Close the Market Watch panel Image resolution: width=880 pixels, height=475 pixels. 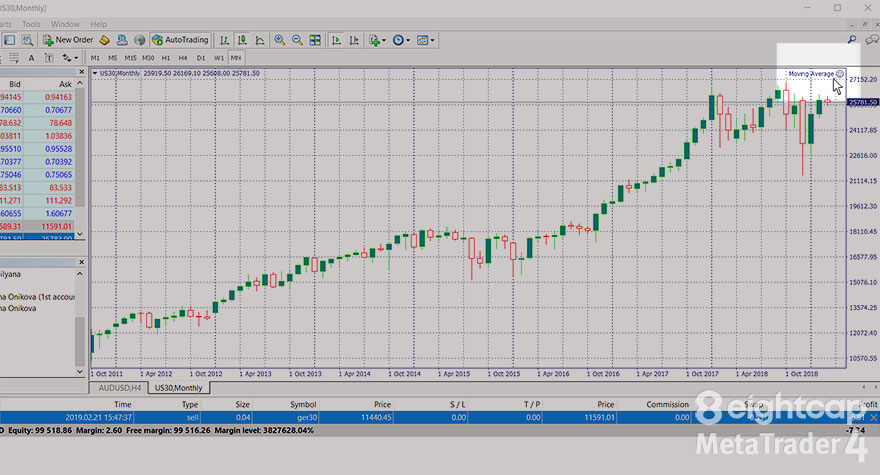(x=81, y=72)
